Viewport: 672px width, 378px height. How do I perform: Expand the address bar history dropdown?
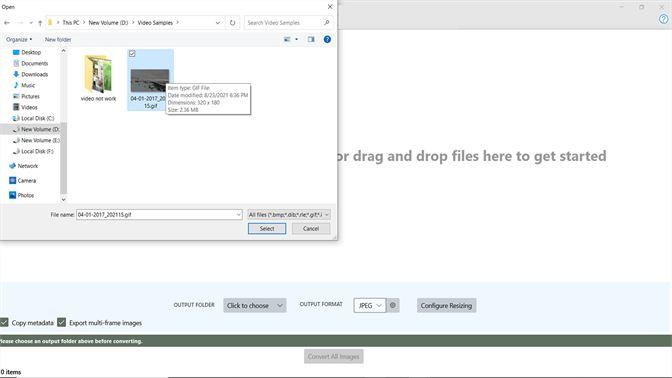pos(218,23)
